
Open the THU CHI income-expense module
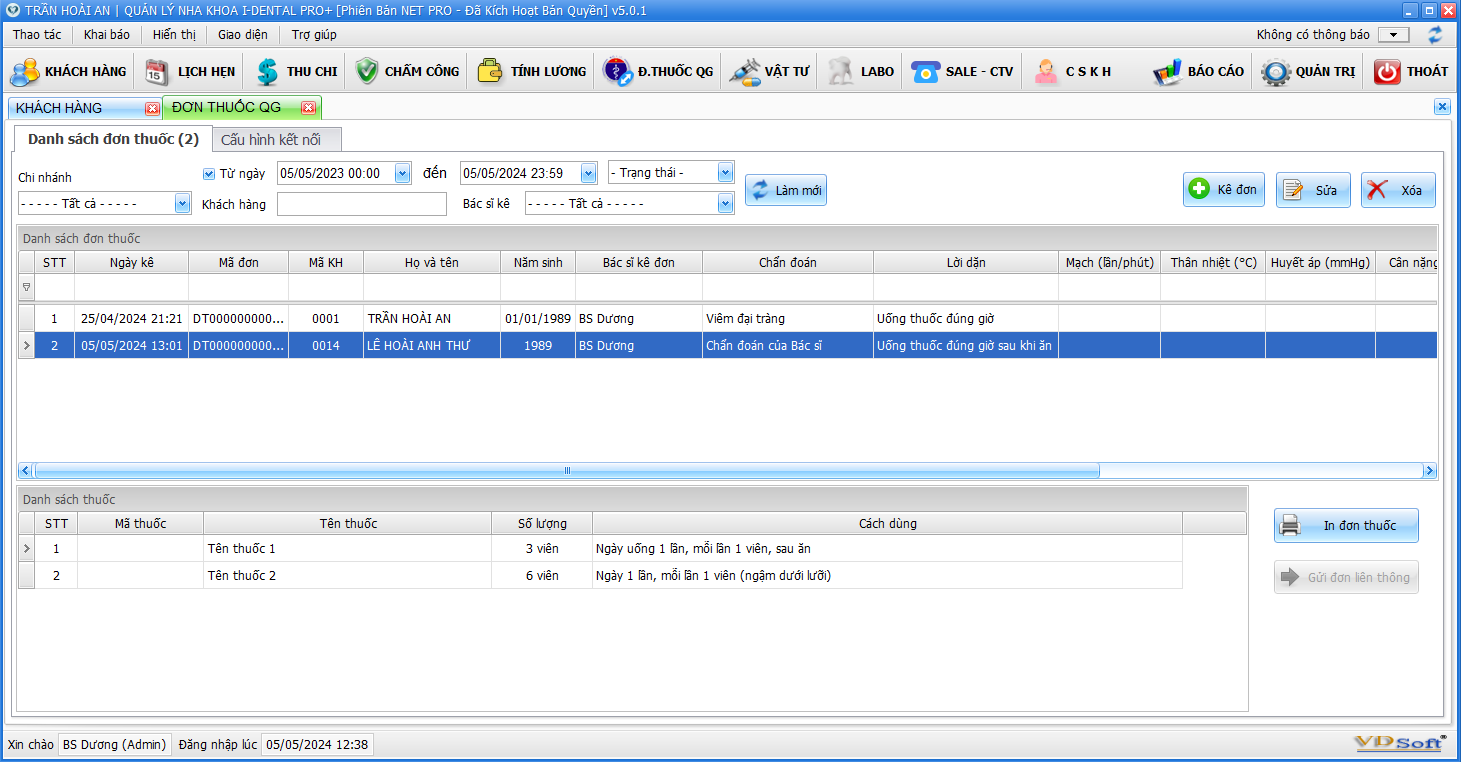point(296,71)
